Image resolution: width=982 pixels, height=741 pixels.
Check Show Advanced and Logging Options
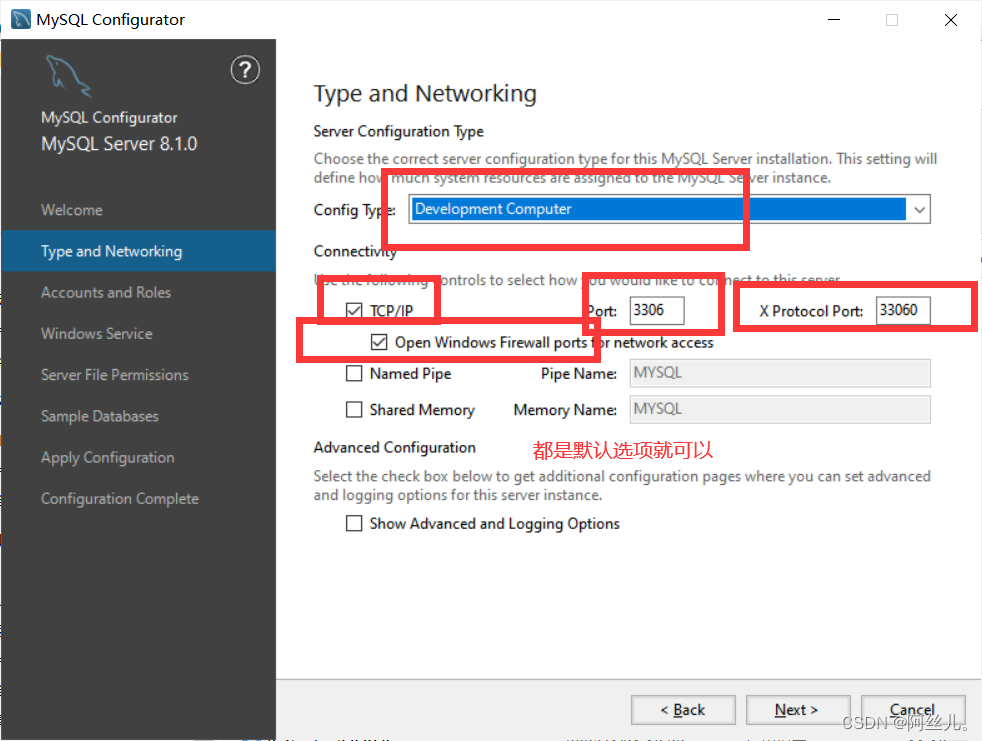354,523
